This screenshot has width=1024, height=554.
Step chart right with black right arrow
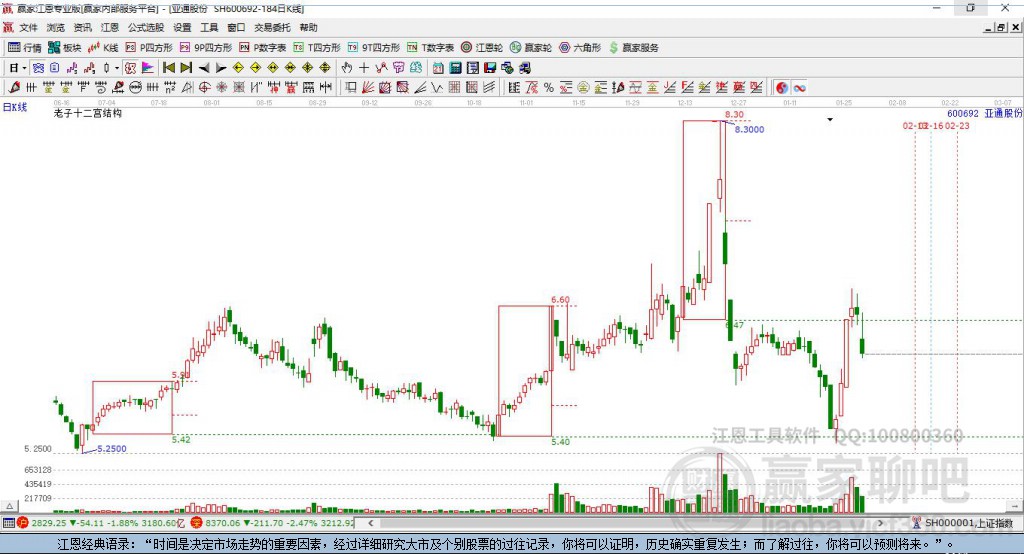point(221,68)
